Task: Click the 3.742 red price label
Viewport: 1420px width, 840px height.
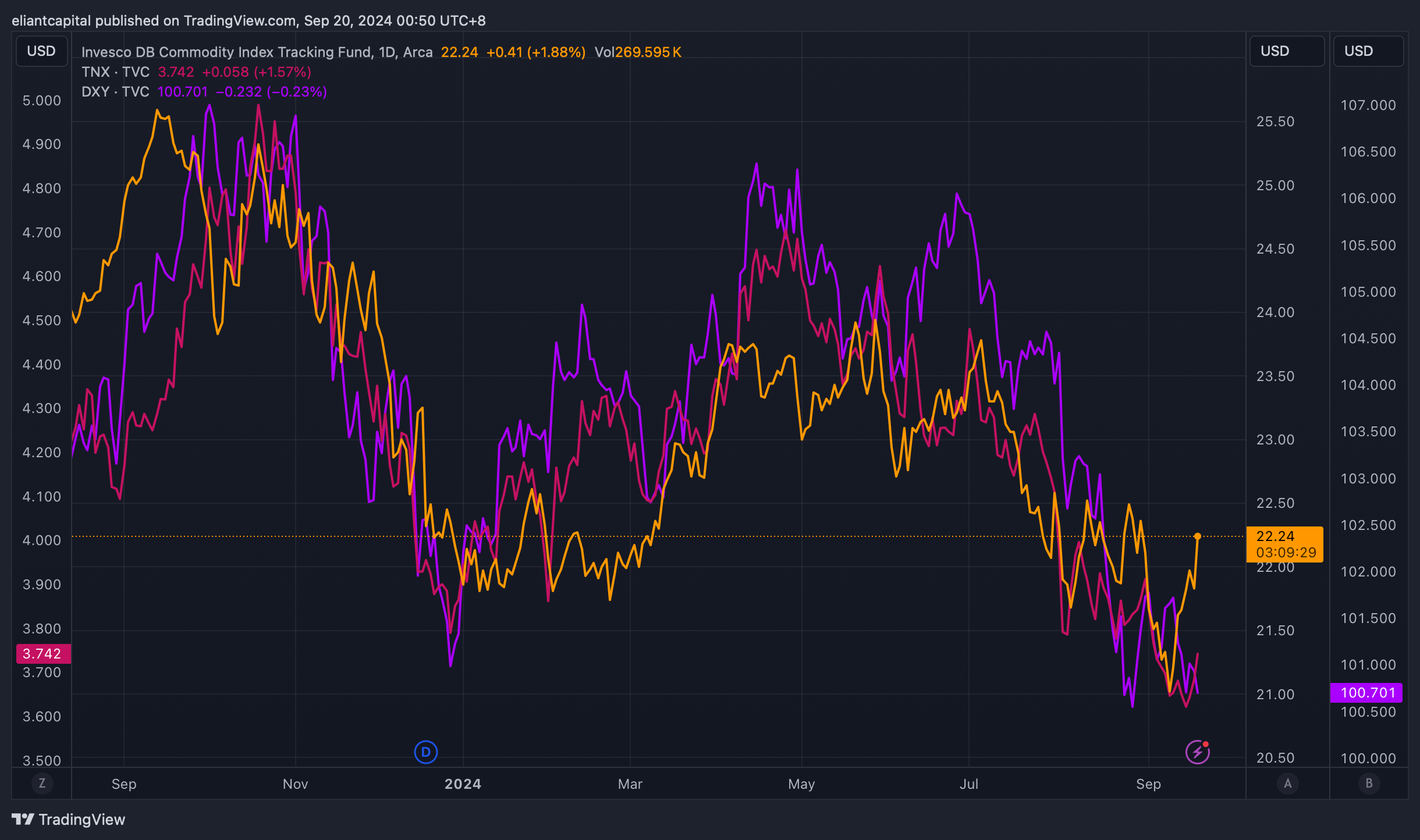Action: pyautogui.click(x=42, y=654)
